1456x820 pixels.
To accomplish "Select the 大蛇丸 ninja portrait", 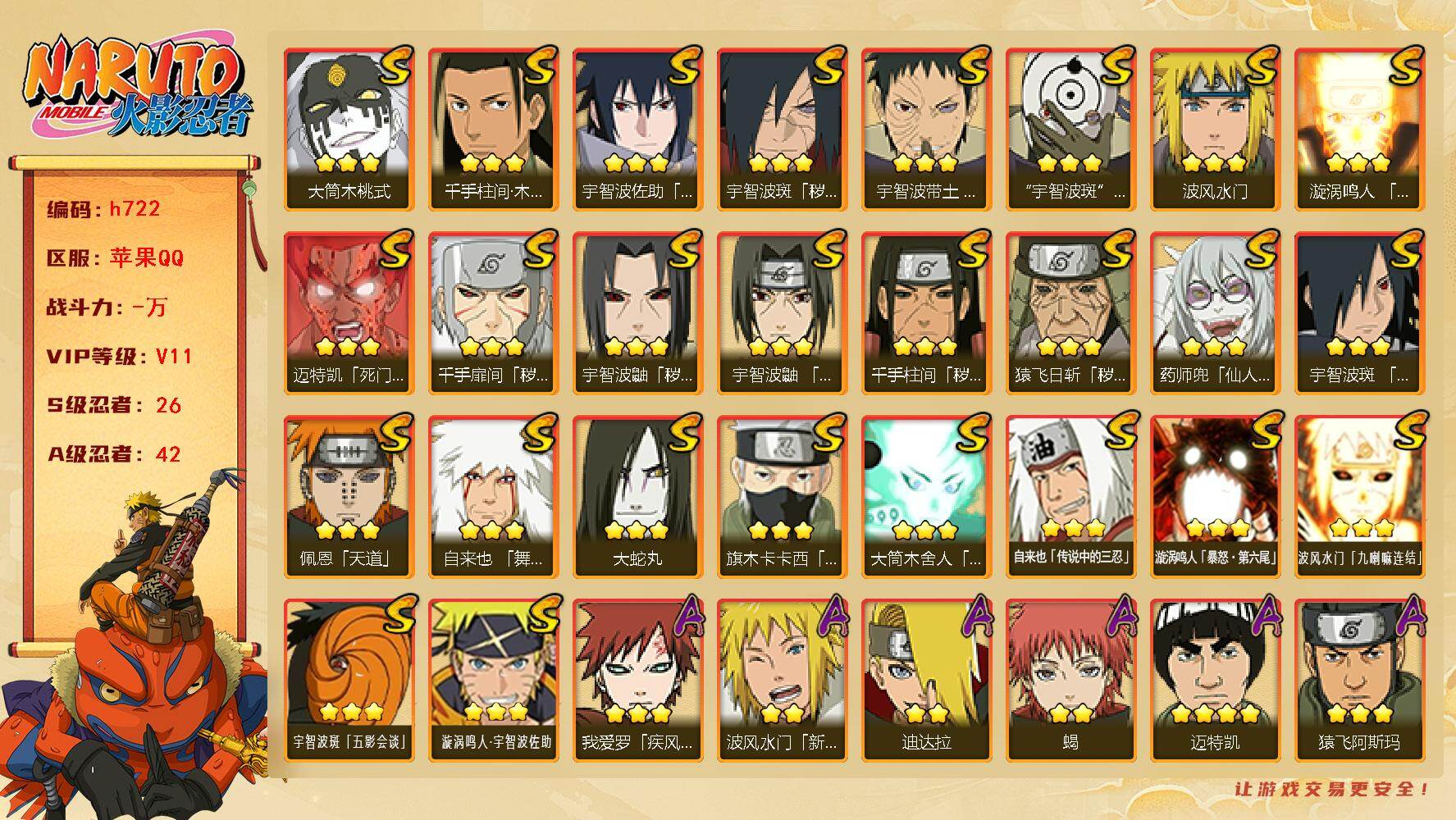I will coord(637,496).
